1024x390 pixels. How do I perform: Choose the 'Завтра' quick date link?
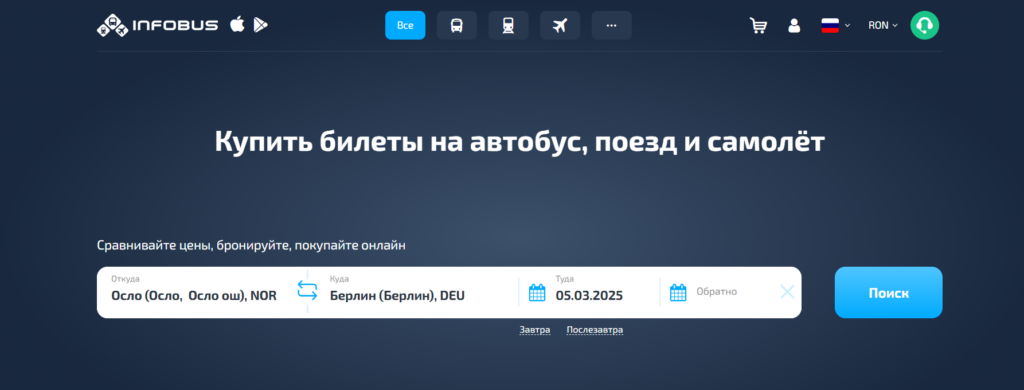[x=535, y=330]
